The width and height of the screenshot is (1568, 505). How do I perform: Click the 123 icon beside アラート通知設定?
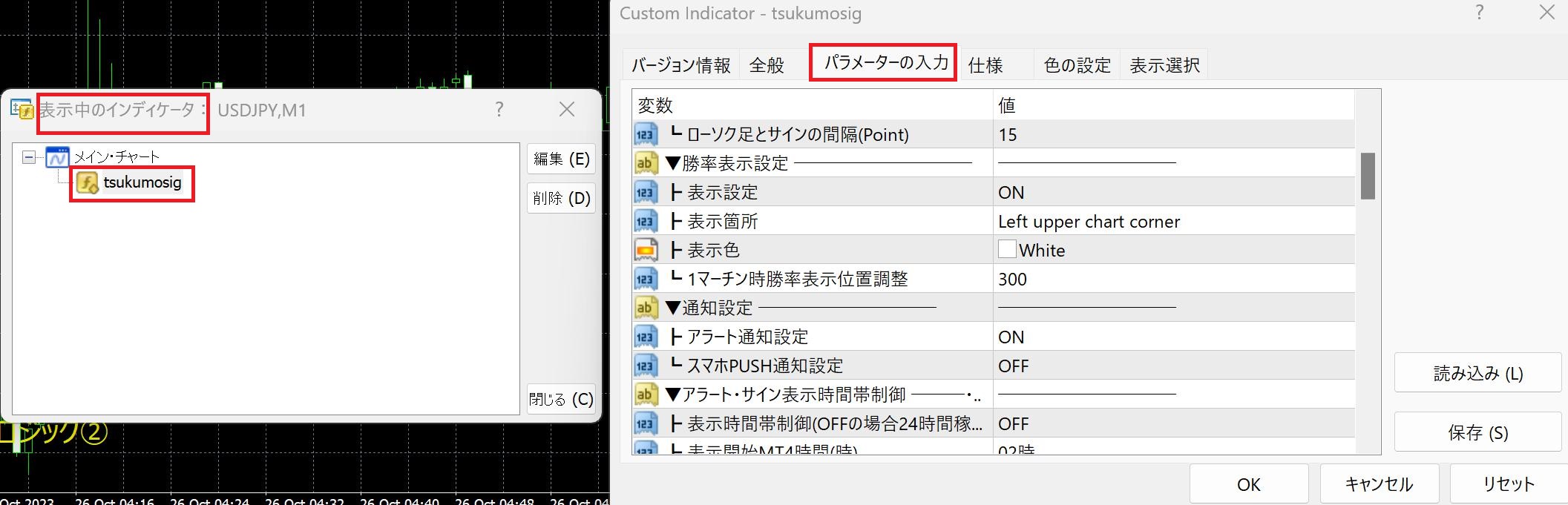point(646,337)
